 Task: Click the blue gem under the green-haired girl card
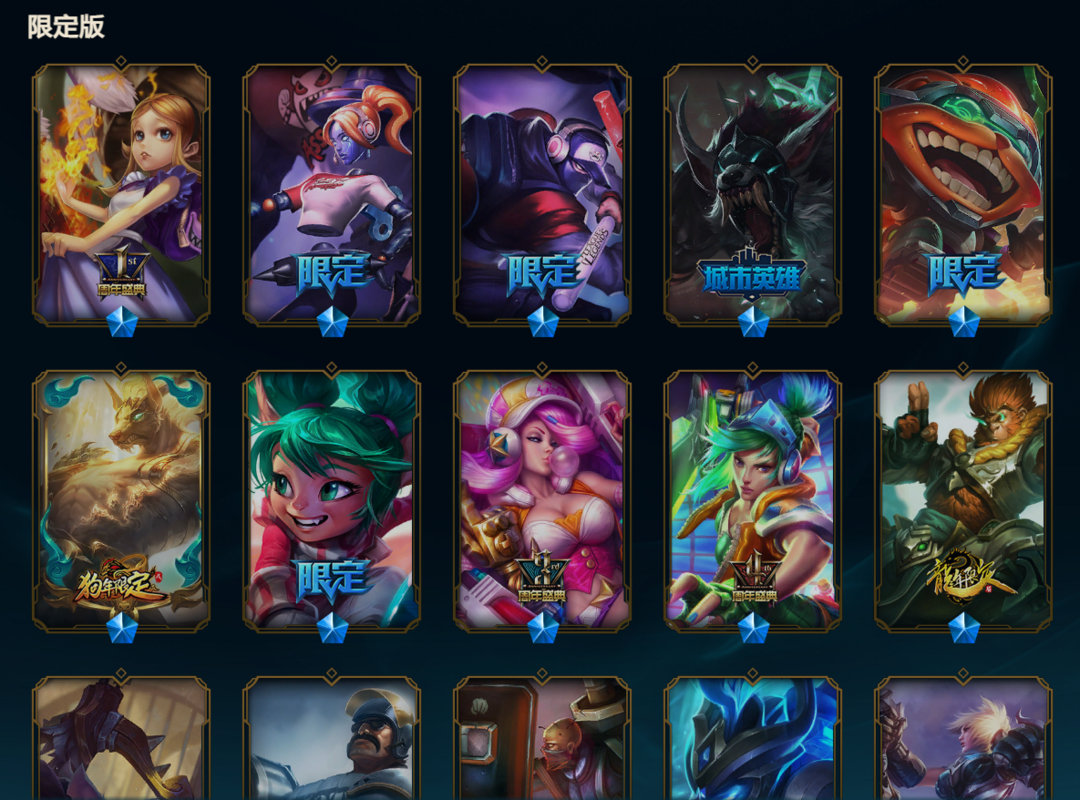pos(332,628)
